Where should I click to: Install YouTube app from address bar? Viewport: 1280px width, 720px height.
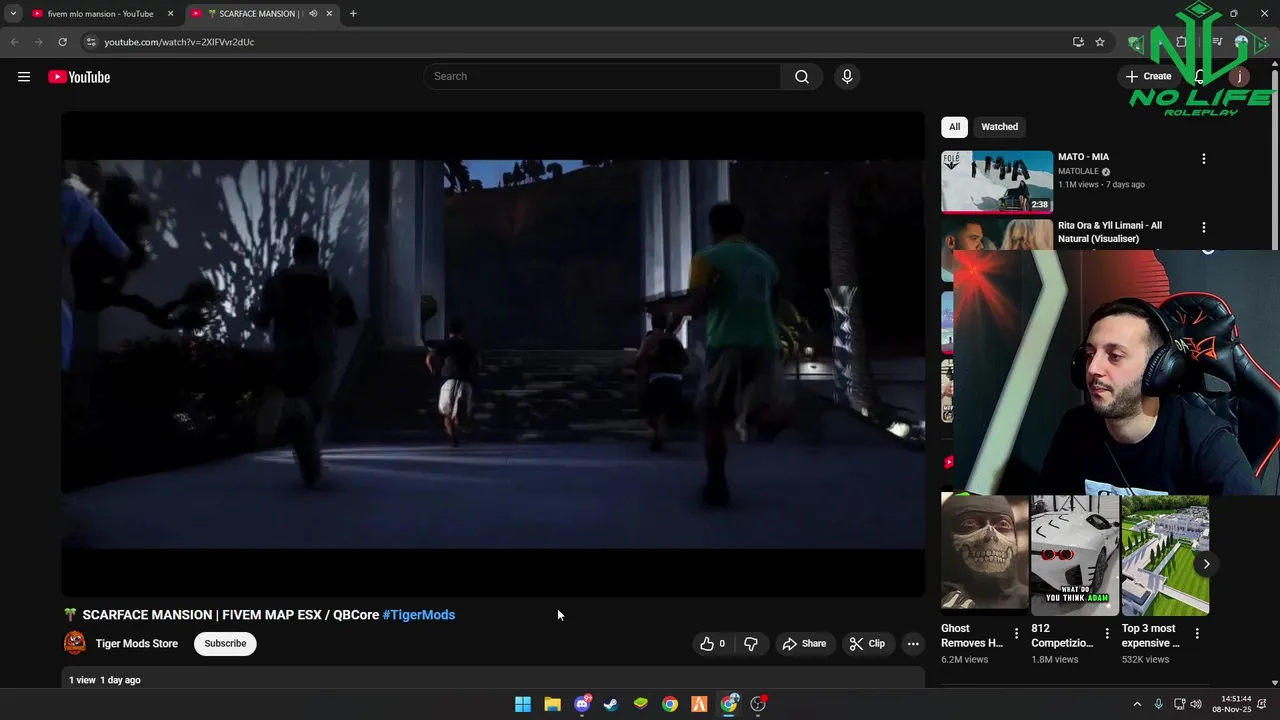tap(1078, 42)
